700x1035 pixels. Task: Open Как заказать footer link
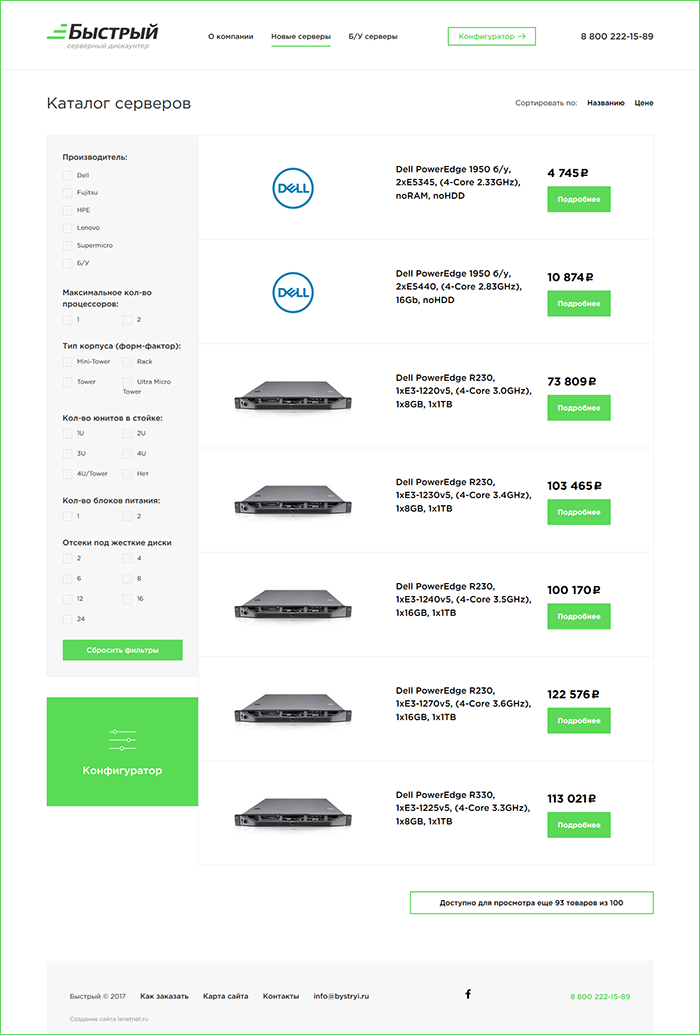164,996
